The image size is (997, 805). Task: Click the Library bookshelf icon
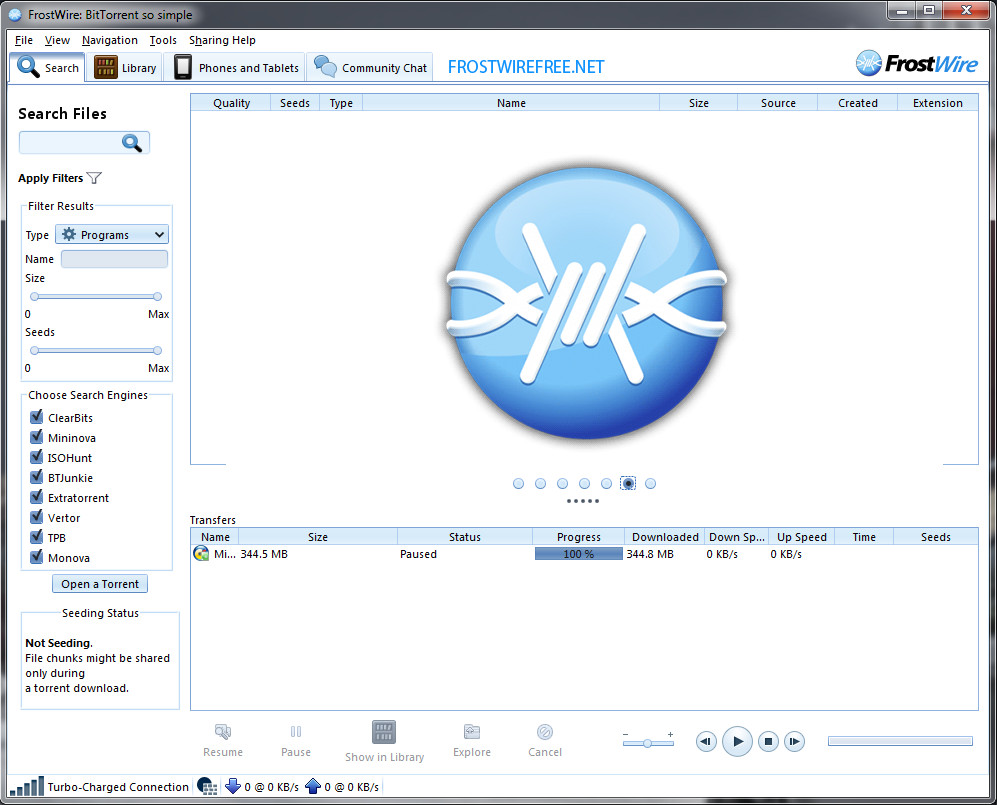tap(106, 67)
